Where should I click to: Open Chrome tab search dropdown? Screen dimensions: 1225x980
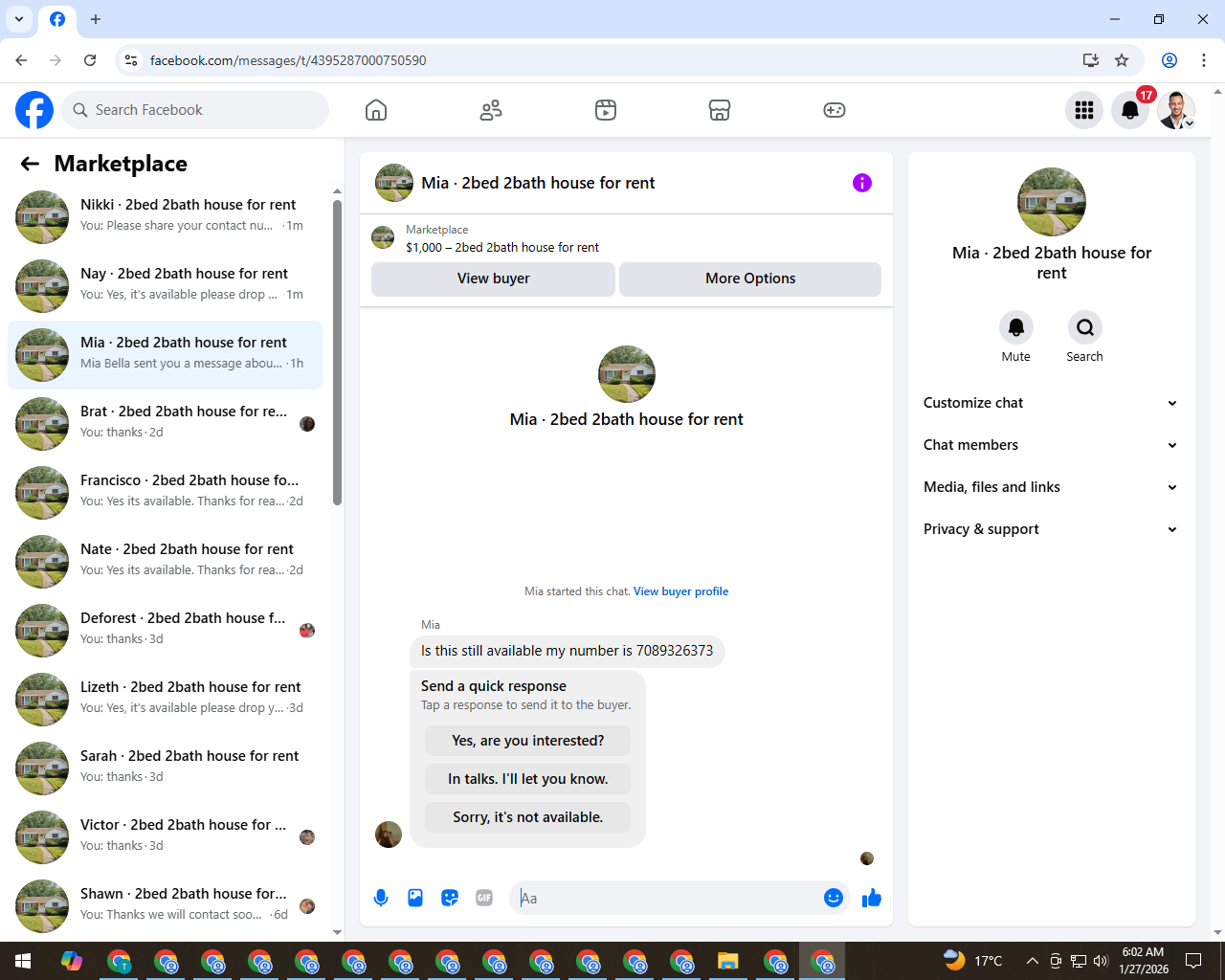pyautogui.click(x=19, y=19)
